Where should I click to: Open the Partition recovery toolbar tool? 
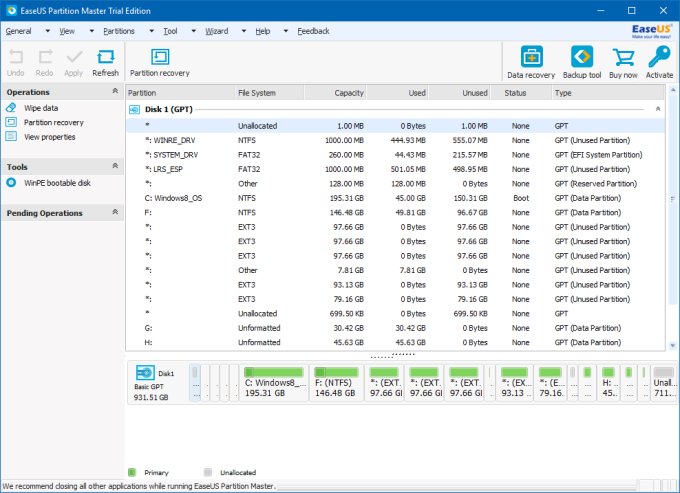(x=159, y=61)
